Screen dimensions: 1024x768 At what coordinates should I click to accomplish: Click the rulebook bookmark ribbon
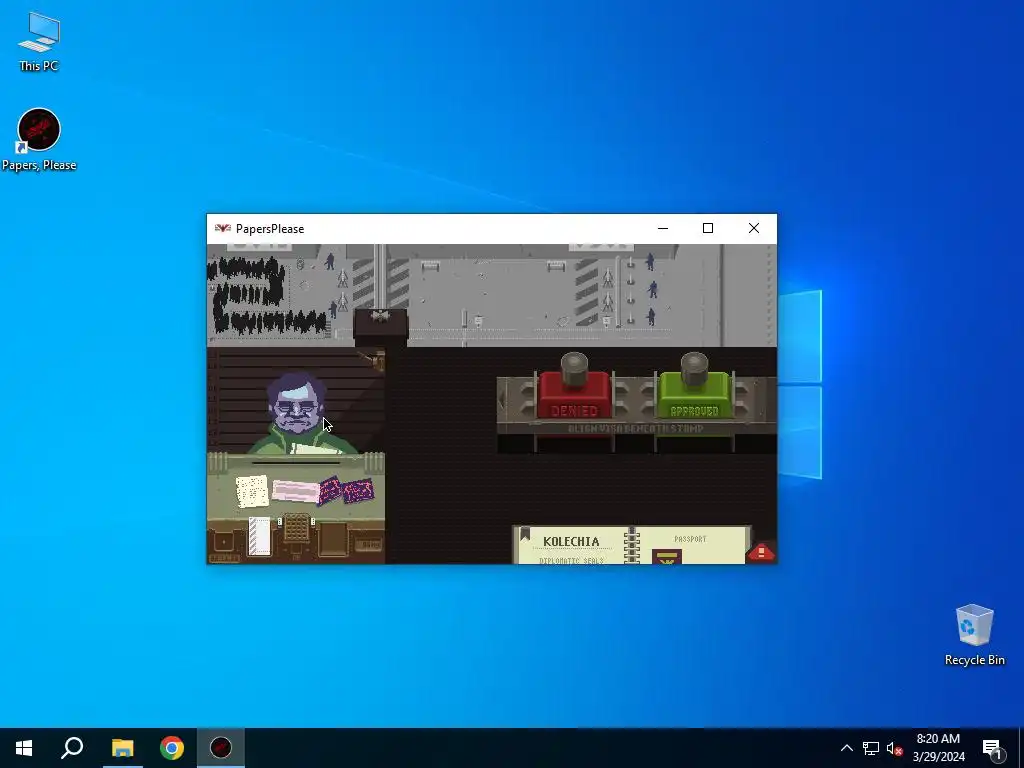(524, 535)
